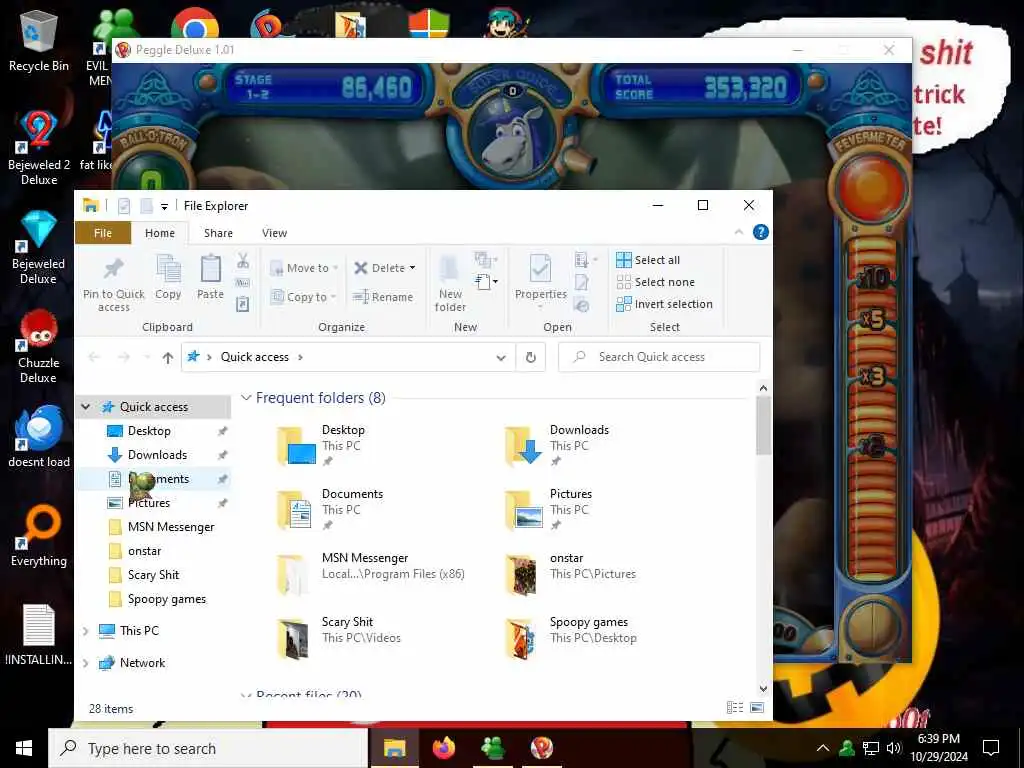The width and height of the screenshot is (1024, 768).
Task: Switch to the View ribbon tab
Action: (x=274, y=233)
